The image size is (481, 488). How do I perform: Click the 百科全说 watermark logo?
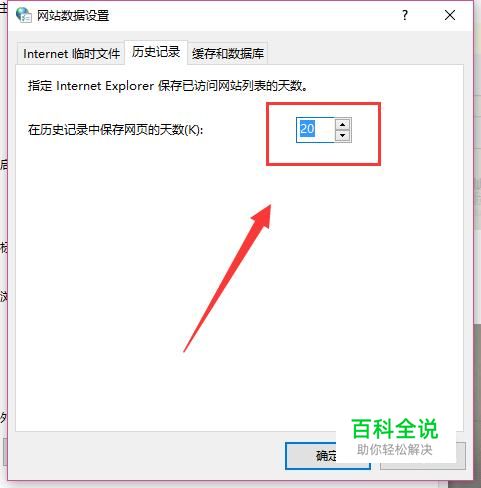coord(395,429)
